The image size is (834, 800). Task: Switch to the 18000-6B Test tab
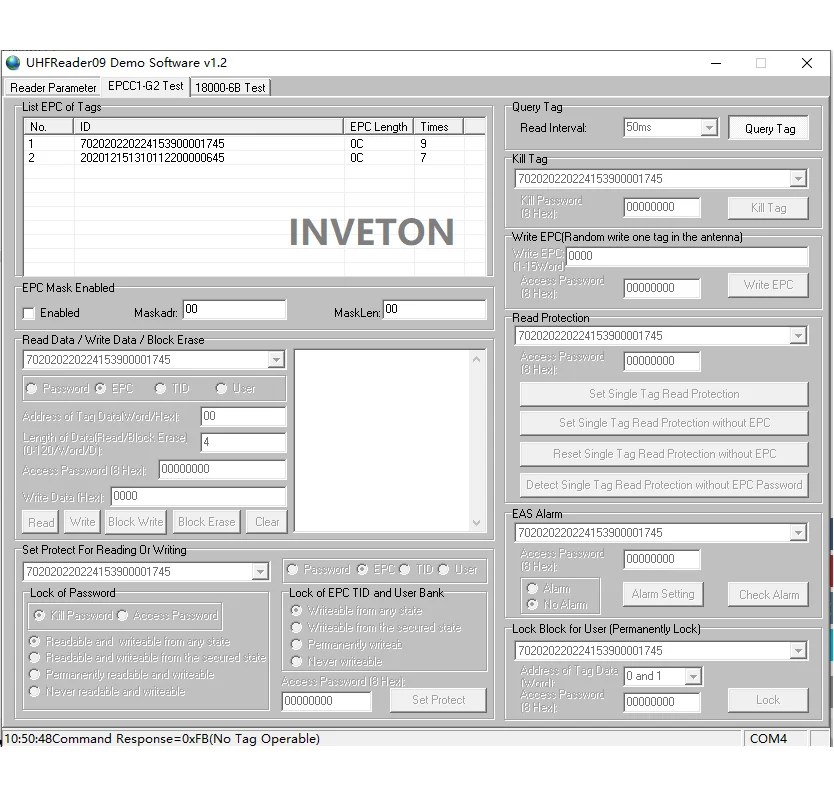230,88
